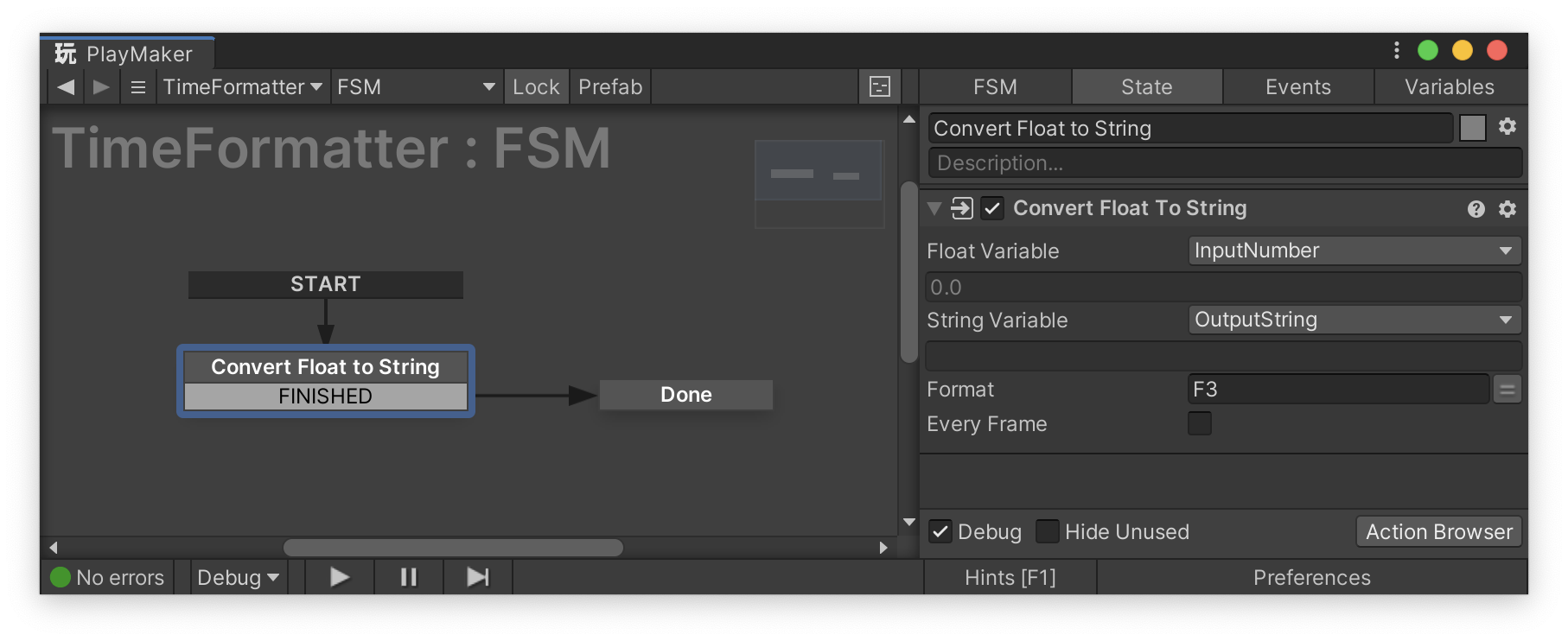
Task: Go forward to next FSM selection
Action: (x=101, y=86)
